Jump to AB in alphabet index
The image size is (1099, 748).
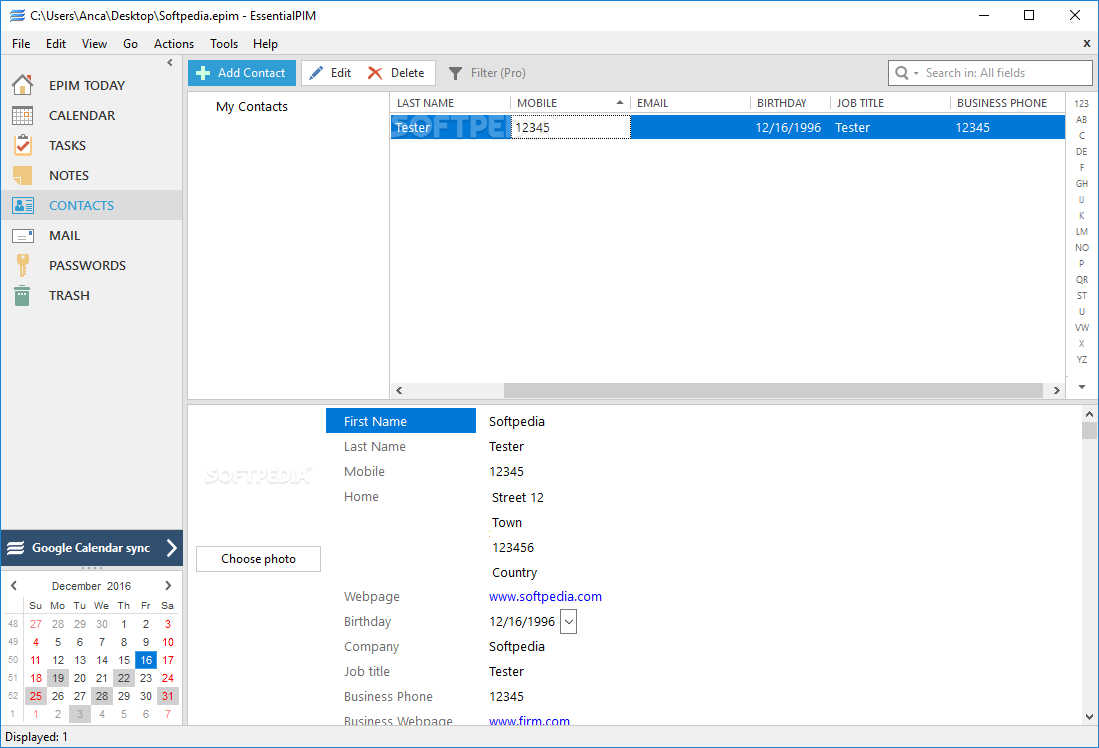(1081, 120)
